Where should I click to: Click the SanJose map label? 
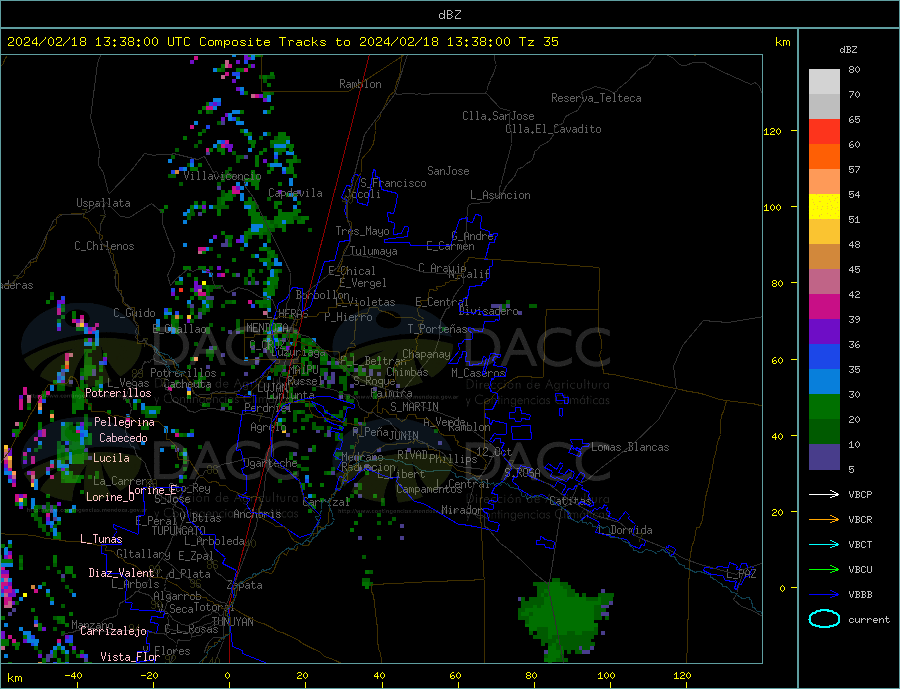(x=448, y=171)
